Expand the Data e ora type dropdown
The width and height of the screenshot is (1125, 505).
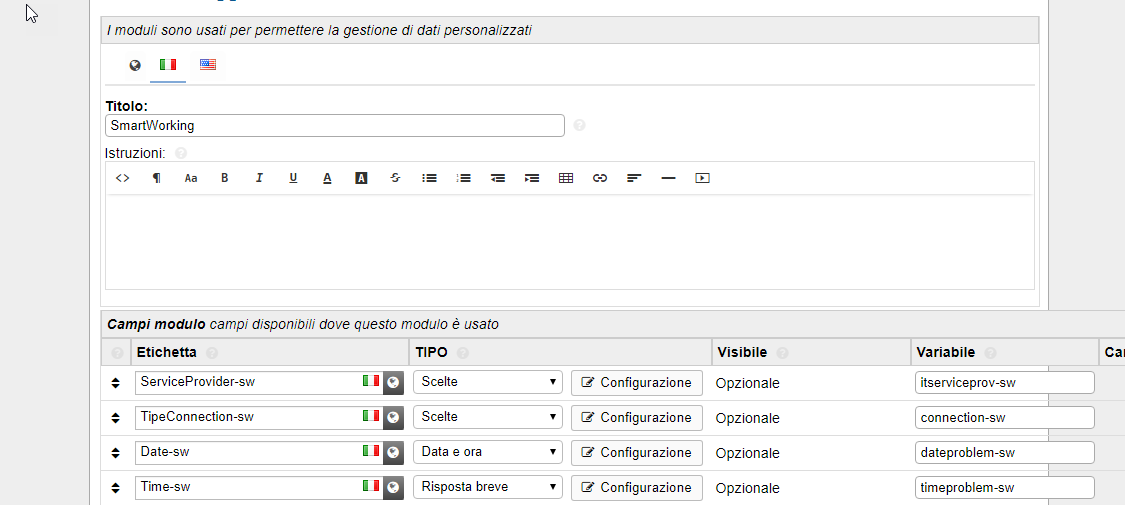pyautogui.click(x=487, y=452)
